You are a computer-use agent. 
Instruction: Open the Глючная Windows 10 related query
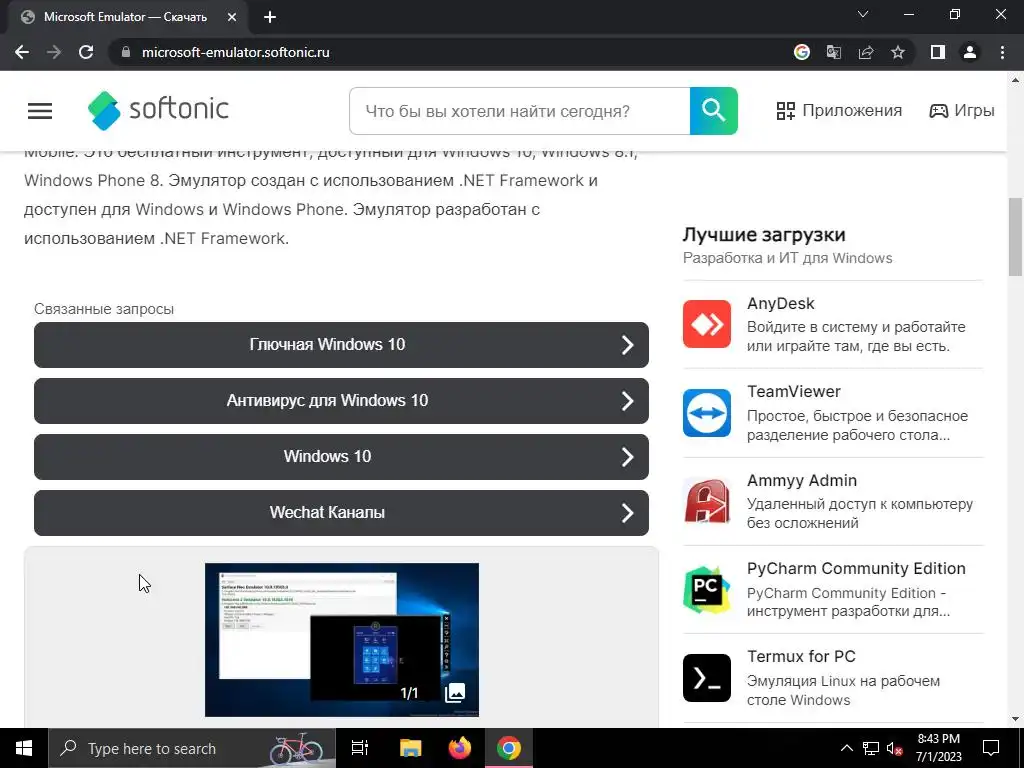[x=341, y=345]
